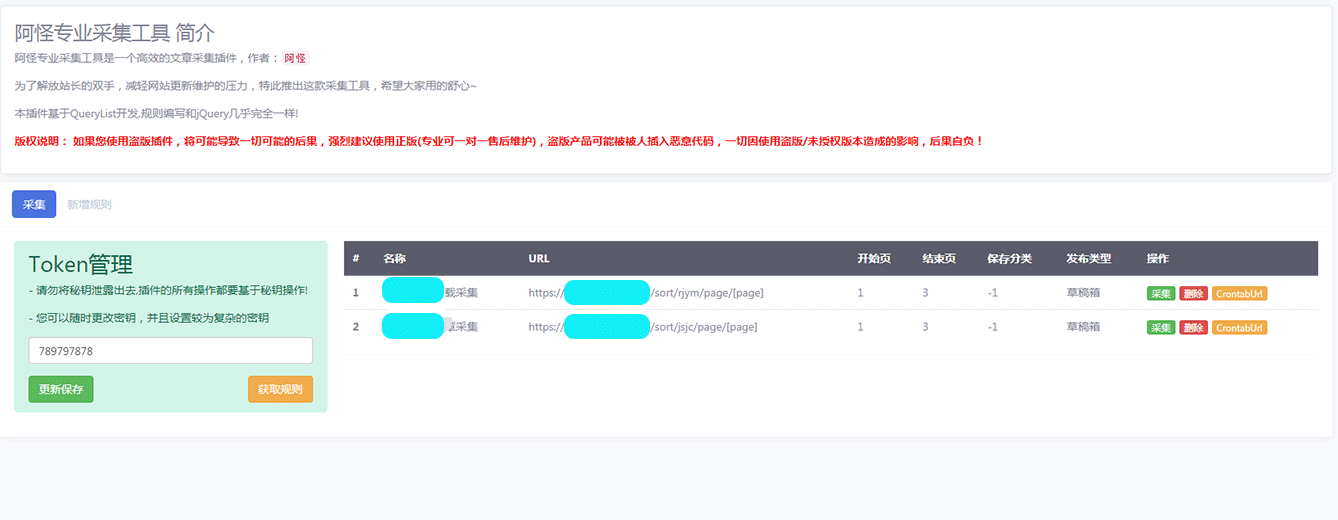Click the 开始页 column header
The image size is (1338, 520).
pyautogui.click(x=874, y=258)
